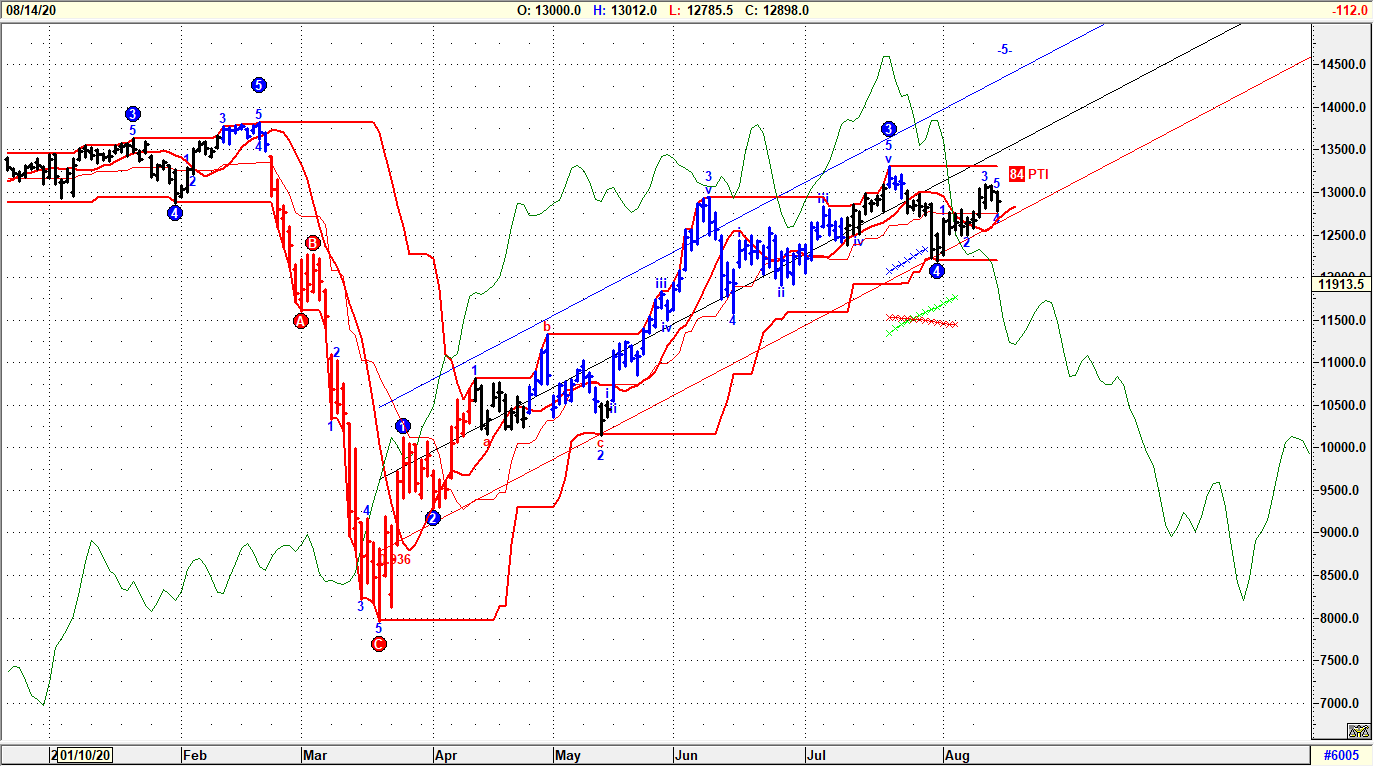Click the 14000.0 price axis label
This screenshot has height=767, width=1374.
(x=1344, y=108)
